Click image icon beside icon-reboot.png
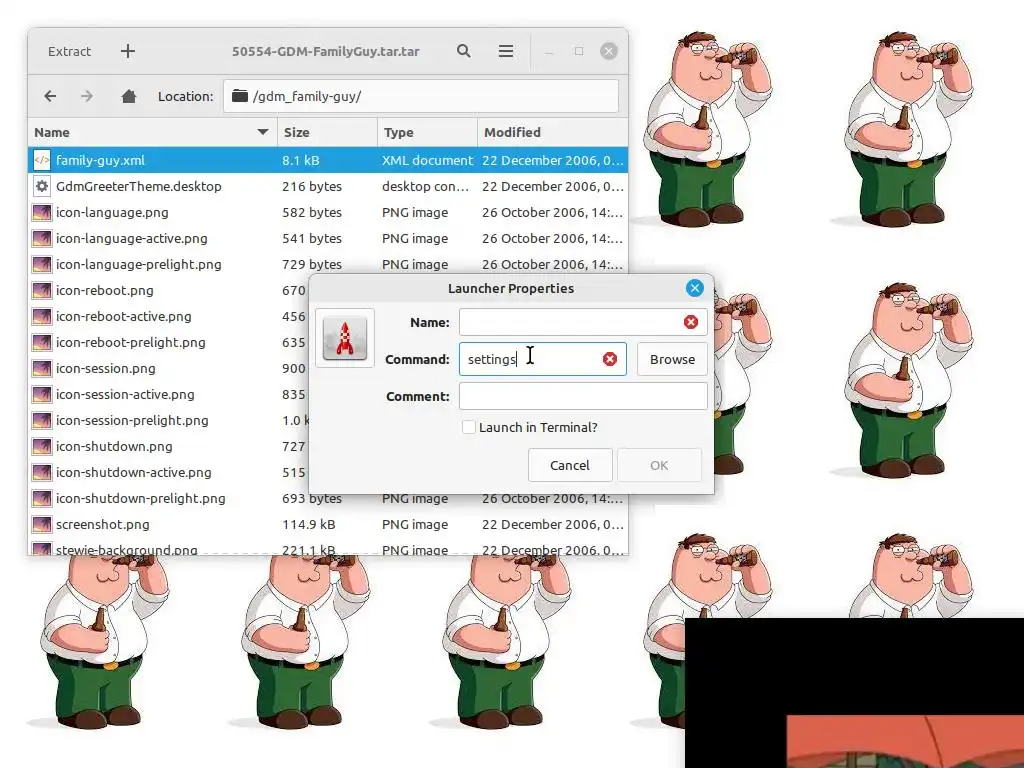This screenshot has width=1024, height=768. pyautogui.click(x=42, y=291)
